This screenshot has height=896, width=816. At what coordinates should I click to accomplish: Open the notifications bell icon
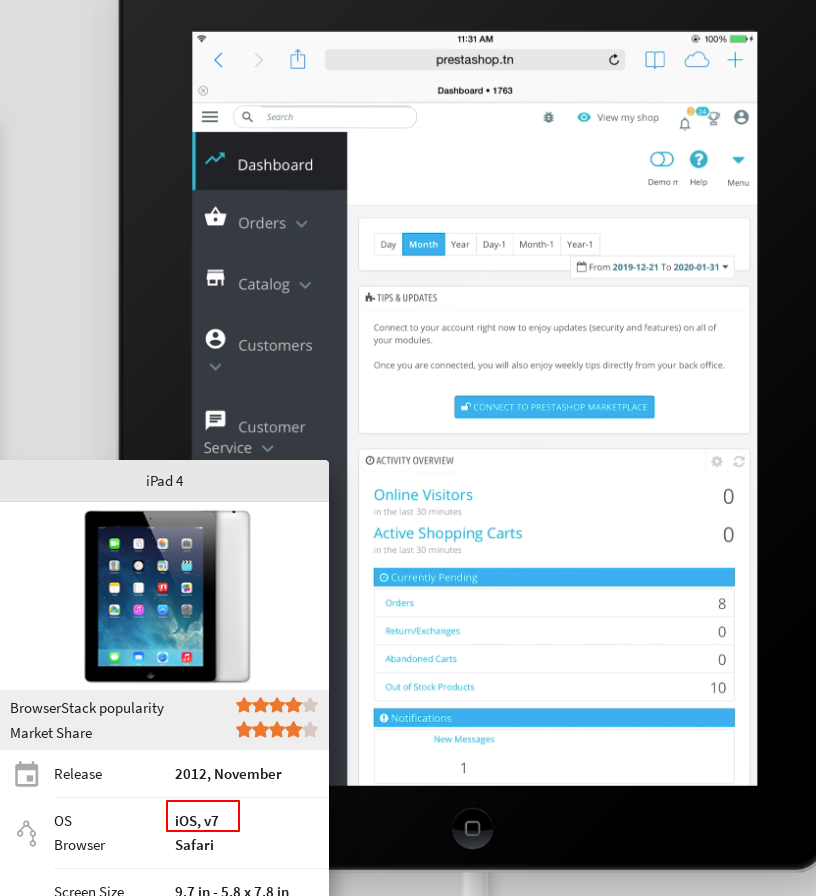point(685,123)
